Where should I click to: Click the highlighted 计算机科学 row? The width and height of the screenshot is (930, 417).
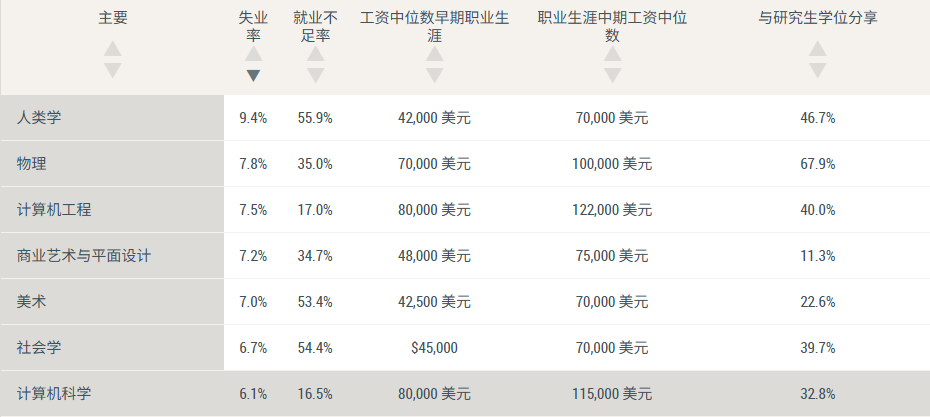click(x=55, y=394)
